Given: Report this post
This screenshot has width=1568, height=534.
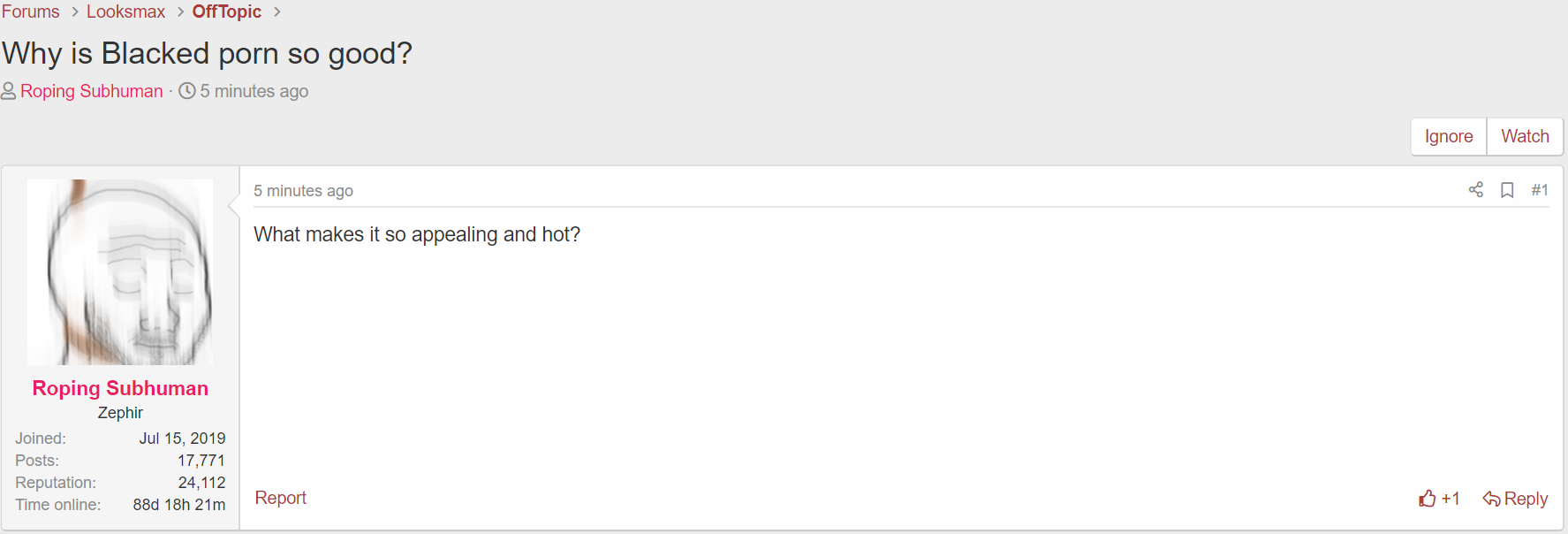Looking at the screenshot, I should 280,498.
